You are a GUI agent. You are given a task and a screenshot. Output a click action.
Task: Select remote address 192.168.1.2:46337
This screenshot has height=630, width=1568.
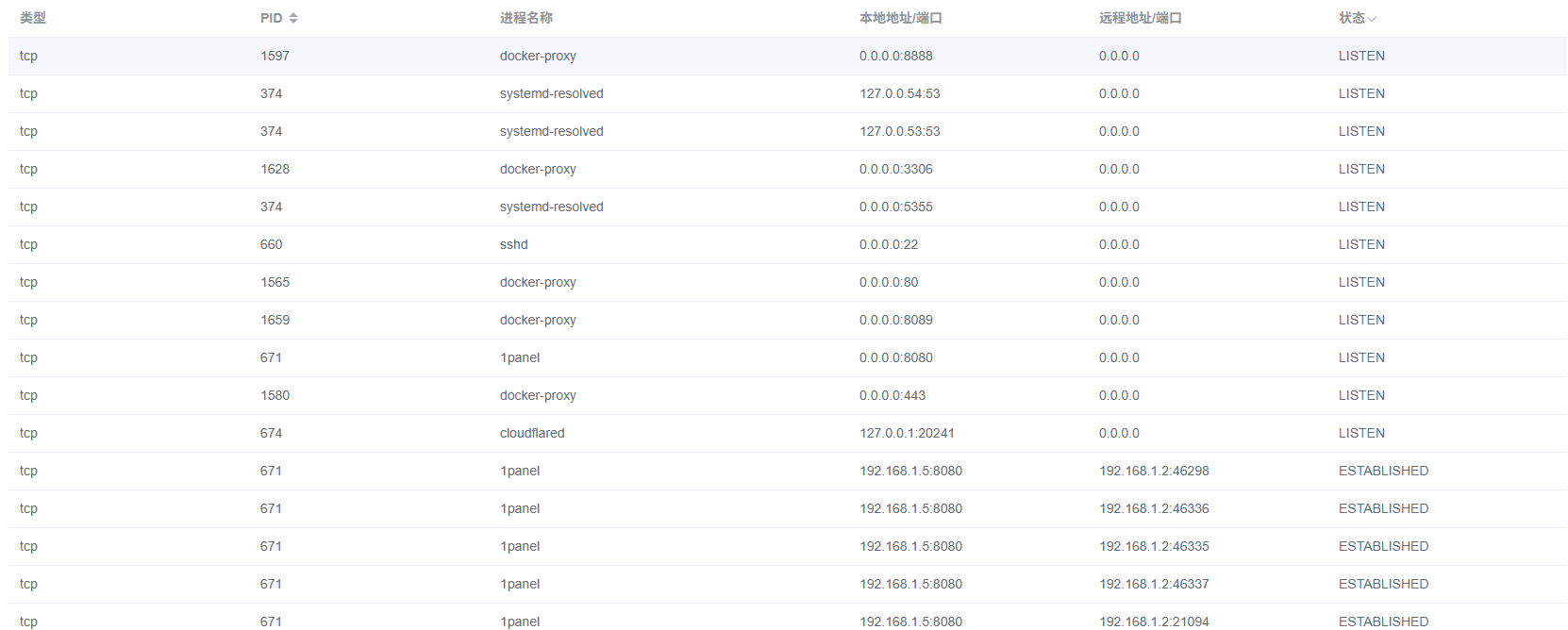pos(1154,584)
